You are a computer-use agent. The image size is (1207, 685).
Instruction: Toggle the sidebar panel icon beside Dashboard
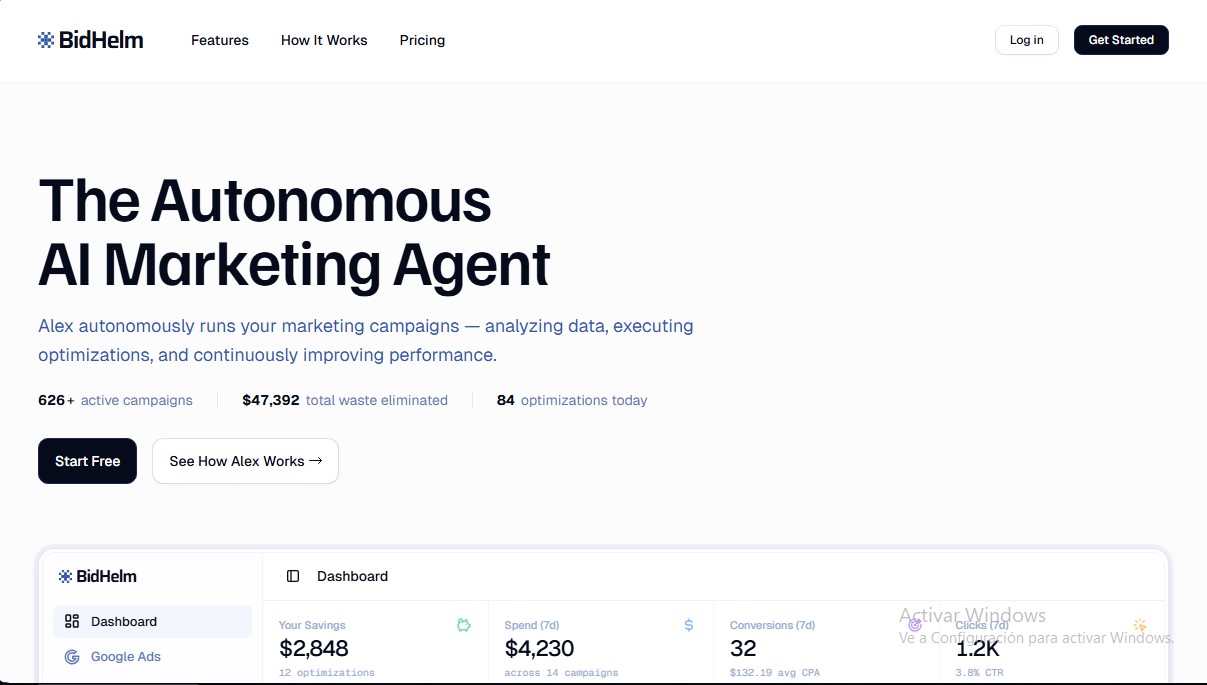(x=293, y=576)
